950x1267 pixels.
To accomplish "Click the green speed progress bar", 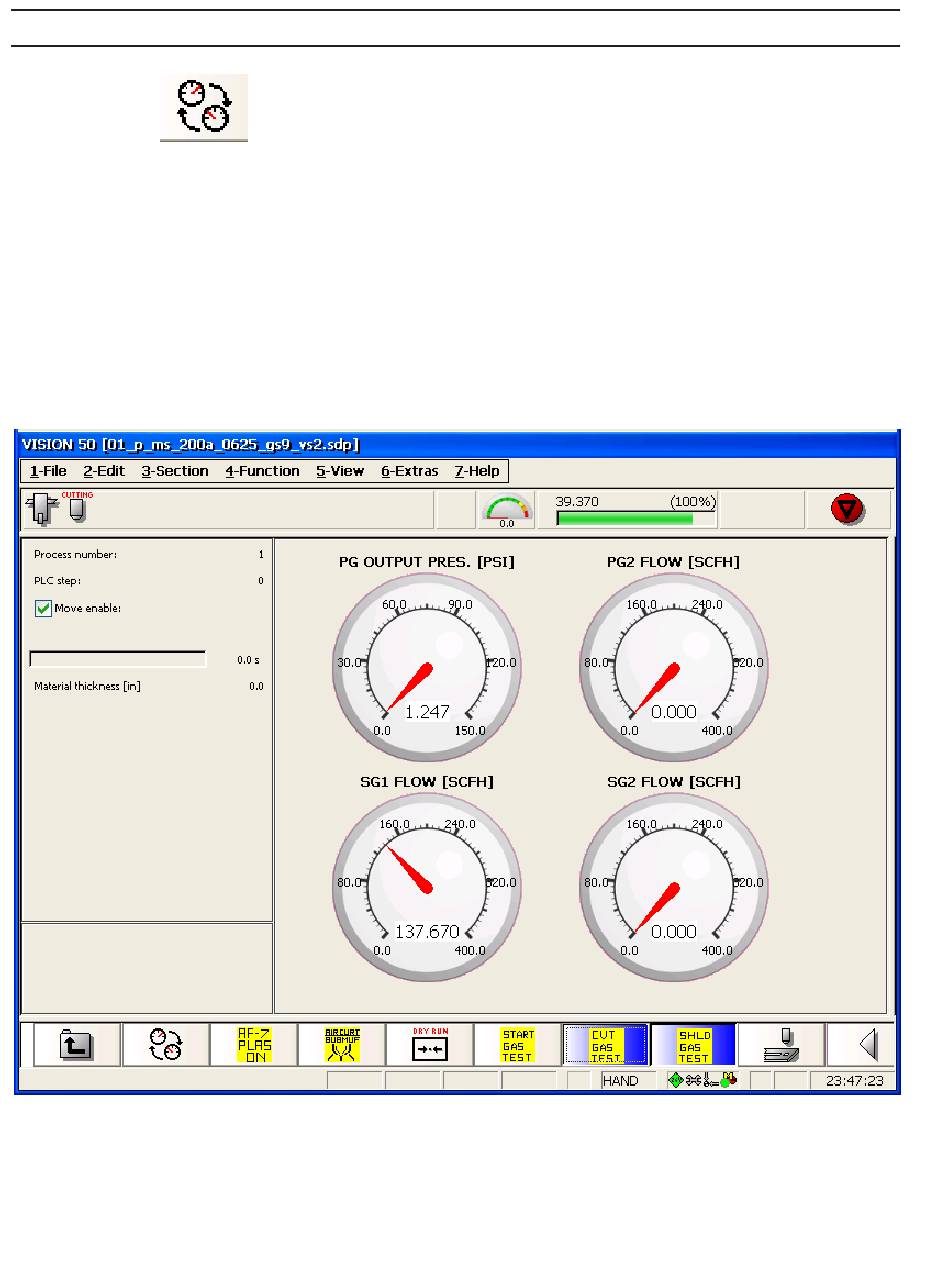I will tap(636, 518).
